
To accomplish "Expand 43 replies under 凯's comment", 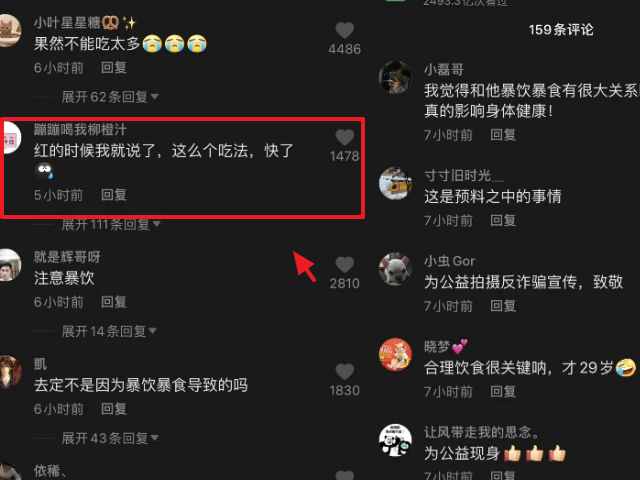I will pyautogui.click(x=109, y=438).
